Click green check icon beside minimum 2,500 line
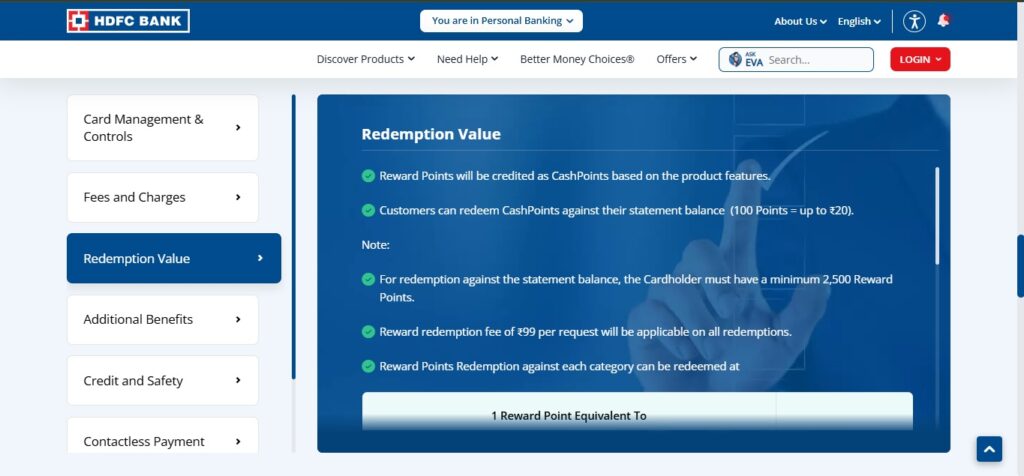 tap(368, 279)
